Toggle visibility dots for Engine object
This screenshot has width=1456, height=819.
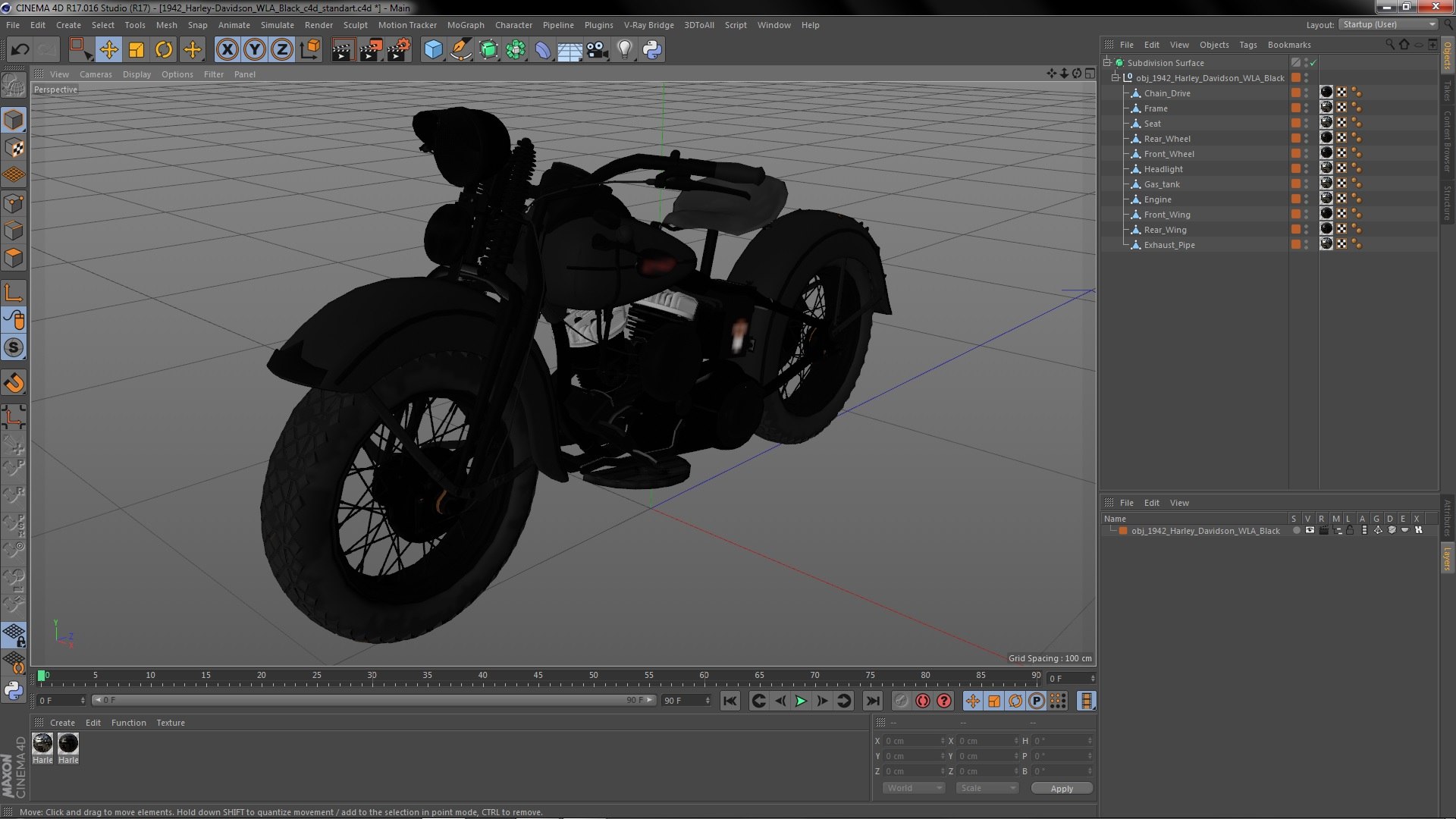pos(1306,199)
